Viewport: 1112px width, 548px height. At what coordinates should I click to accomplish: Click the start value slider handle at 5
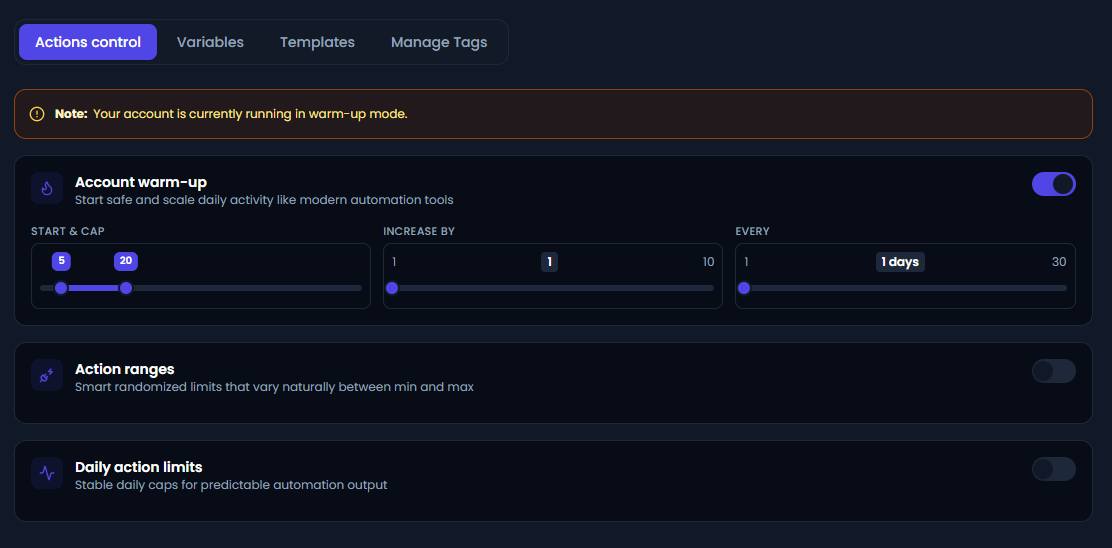61,288
